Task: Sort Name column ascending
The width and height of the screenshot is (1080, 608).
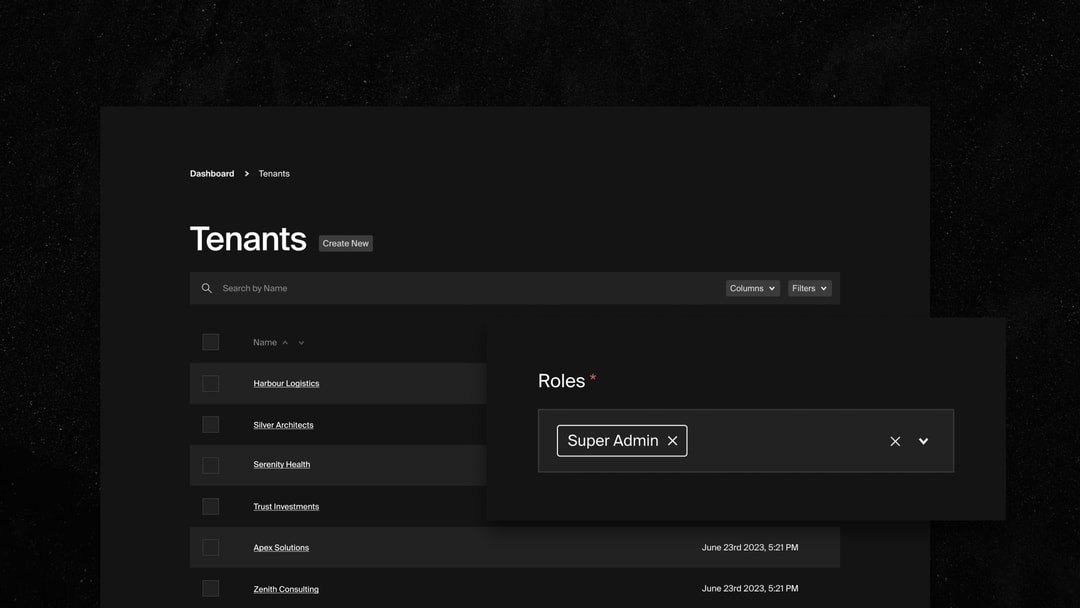Action: click(285, 341)
